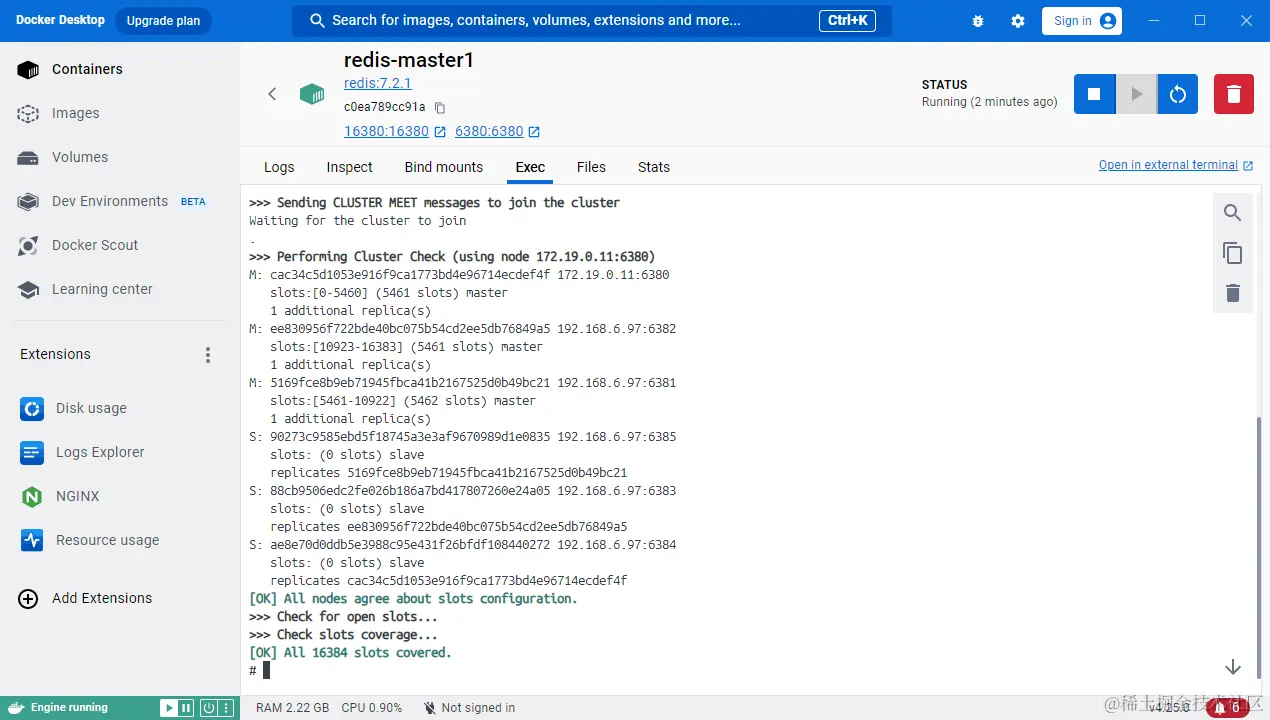1270x720 pixels.
Task: Click Add Extensions plus icon
Action: 28,598
